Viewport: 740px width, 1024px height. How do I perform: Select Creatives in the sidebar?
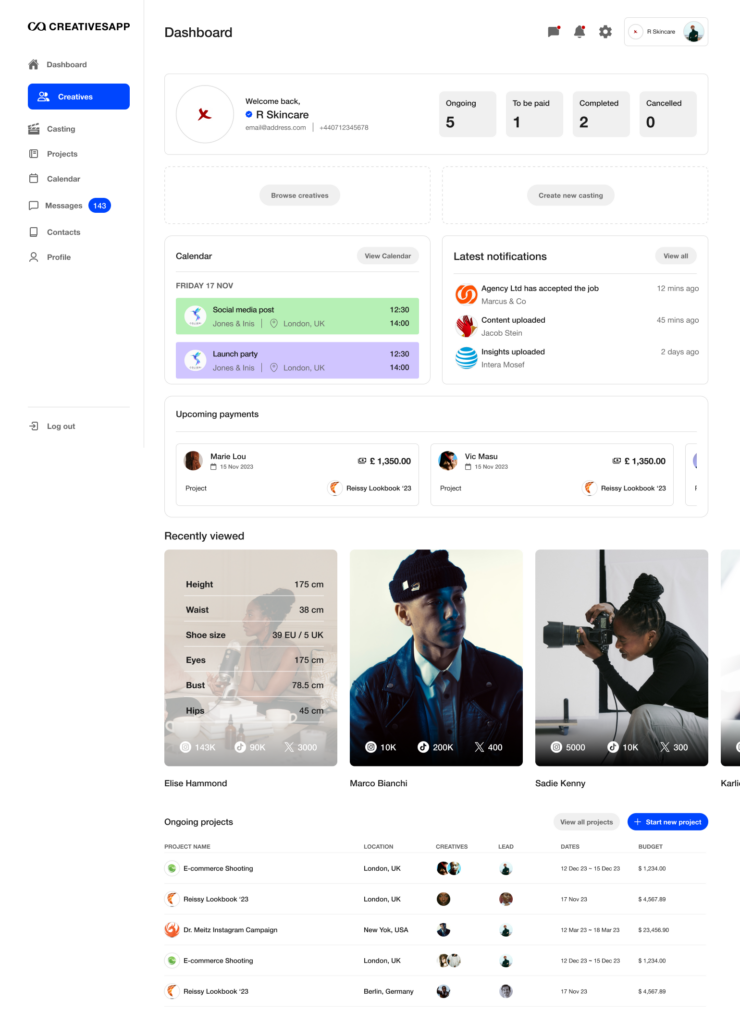78,97
